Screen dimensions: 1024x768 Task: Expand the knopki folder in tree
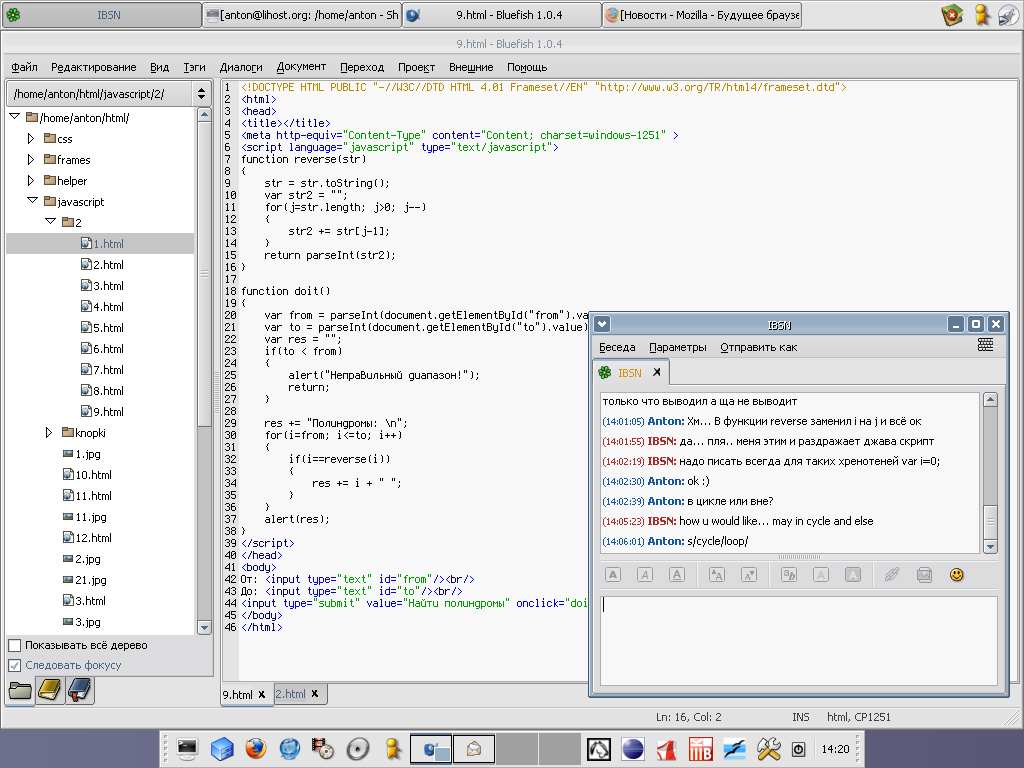coord(49,432)
